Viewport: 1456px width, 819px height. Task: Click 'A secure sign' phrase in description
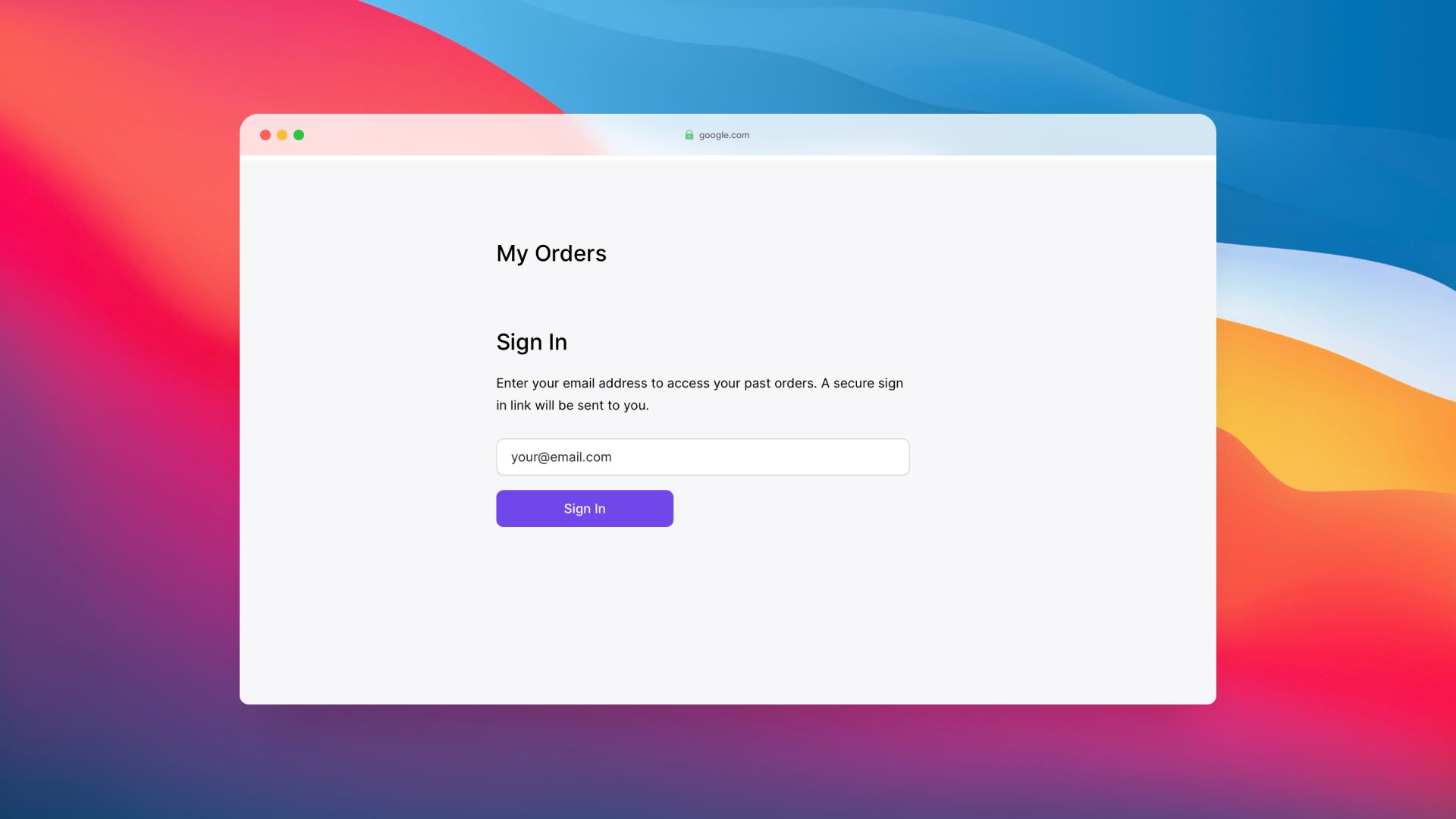[861, 383]
